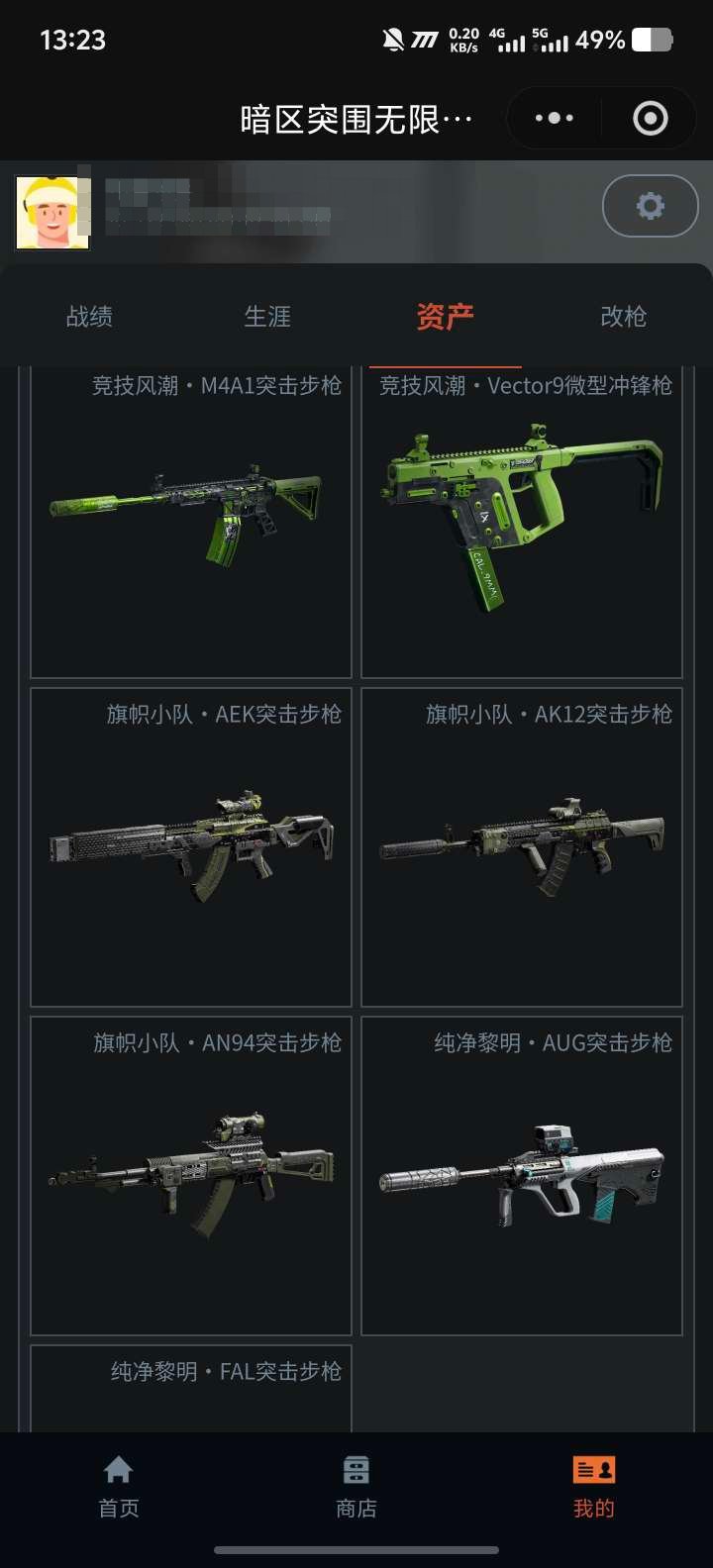Select the 旗帜小队 AK12突击步枪 card
The height and width of the screenshot is (1568, 713).
[522, 847]
